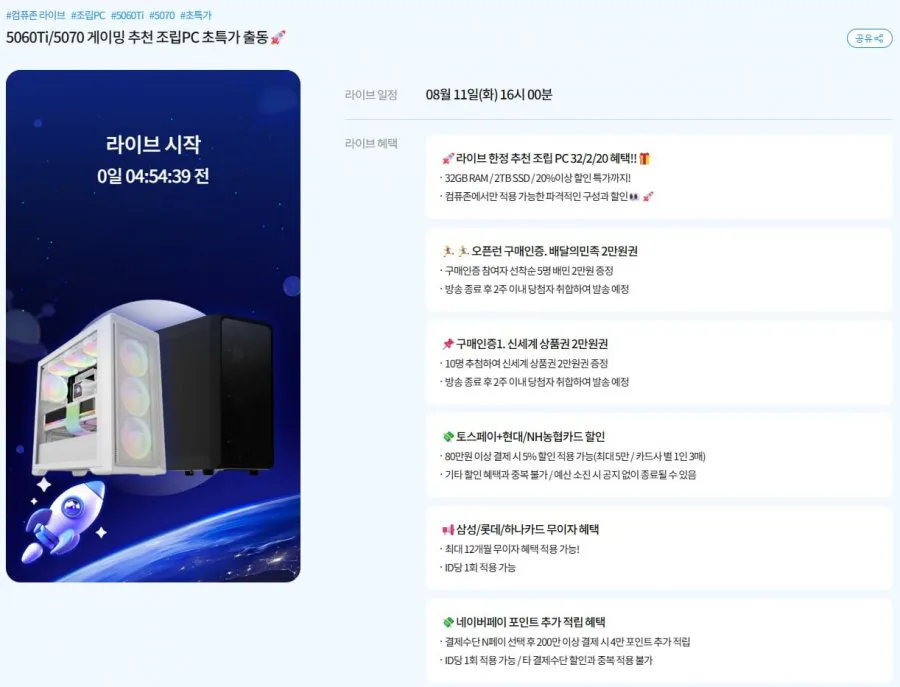Screen dimensions: 900x687
Task: Click the 결제수단 N페이 선택 후 line
Action: (x=567, y=642)
